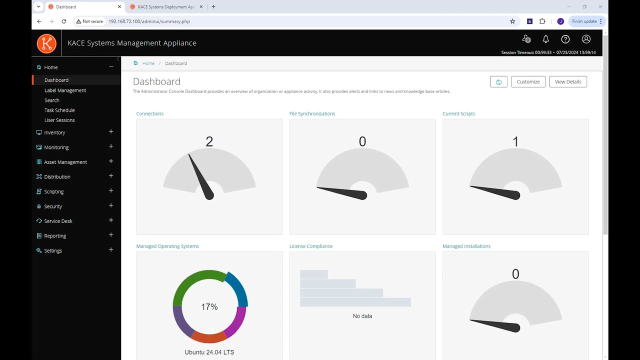Expand the Monitoring section plus sign

[111, 147]
